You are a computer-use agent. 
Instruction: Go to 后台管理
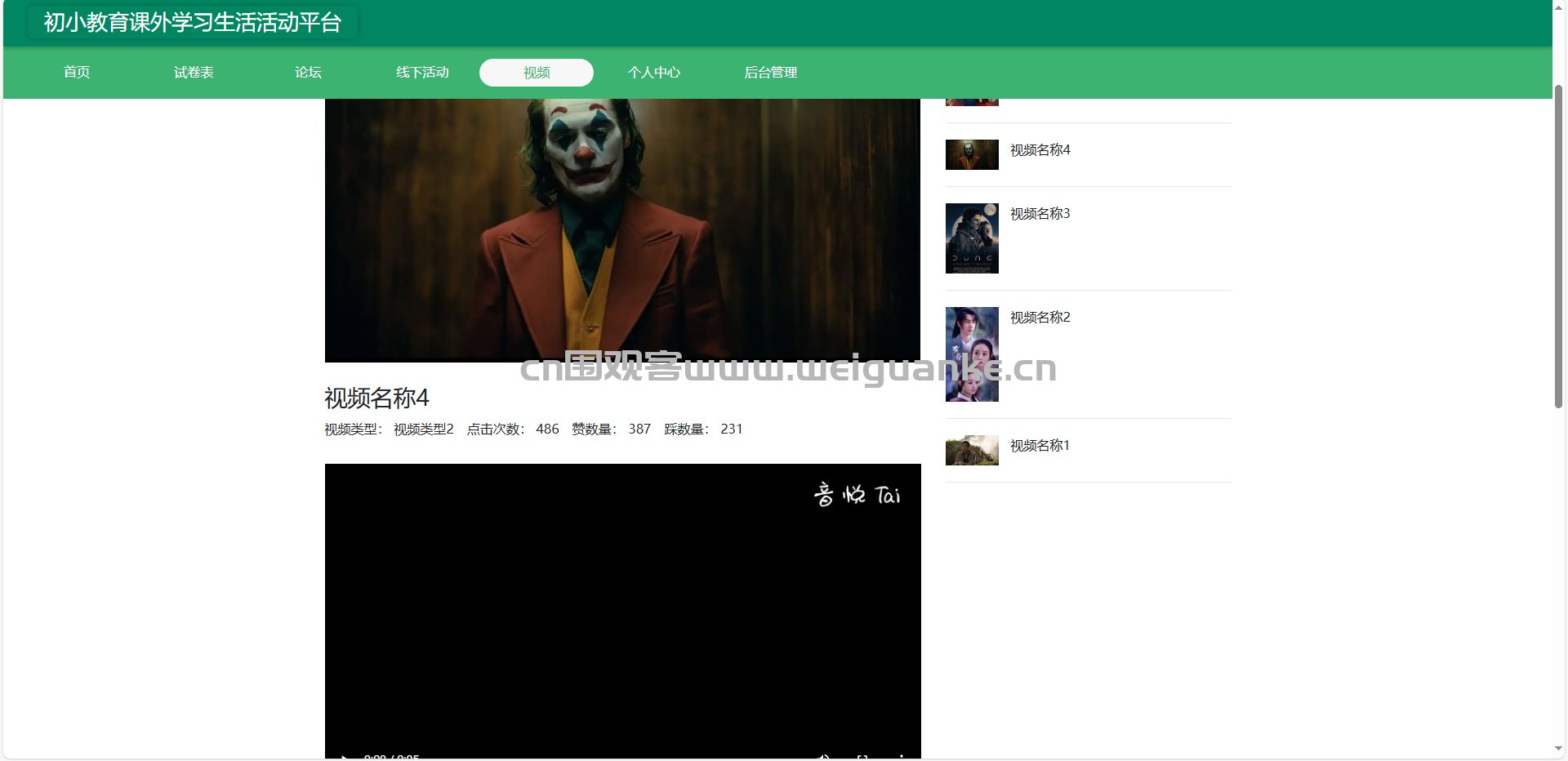coord(770,72)
